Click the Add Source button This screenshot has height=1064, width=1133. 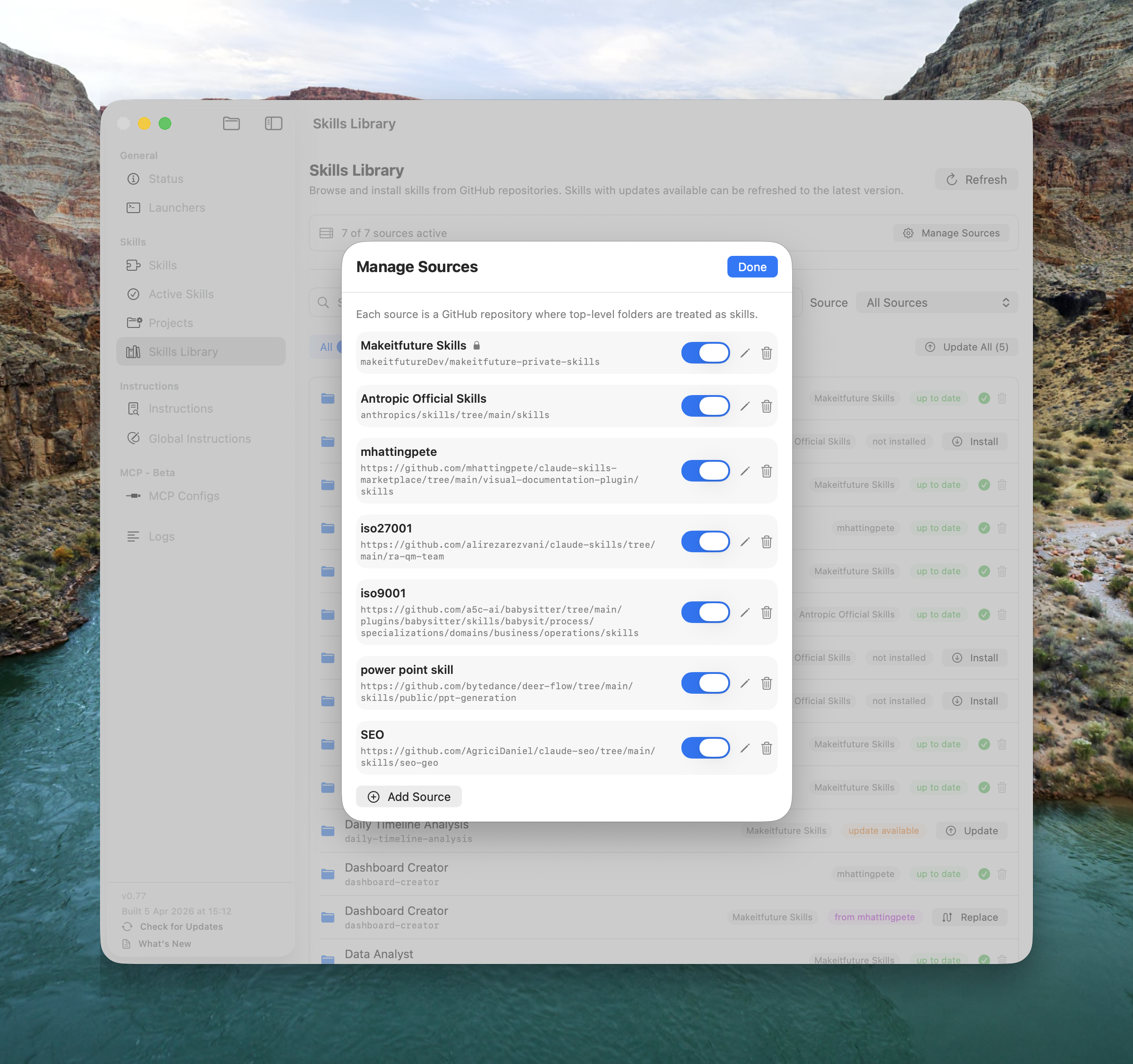pyautogui.click(x=409, y=797)
